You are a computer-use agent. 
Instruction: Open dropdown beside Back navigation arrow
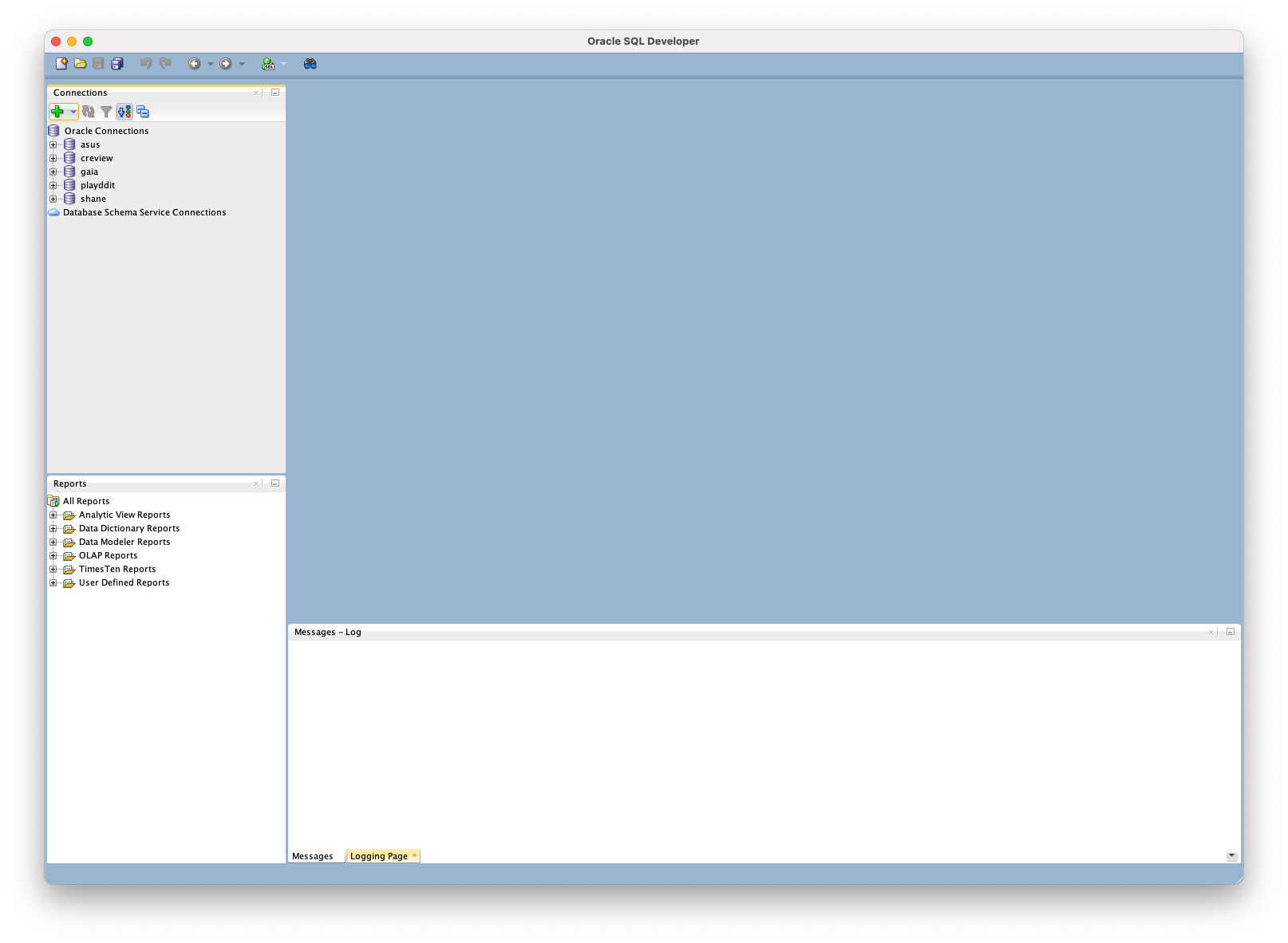tap(211, 64)
